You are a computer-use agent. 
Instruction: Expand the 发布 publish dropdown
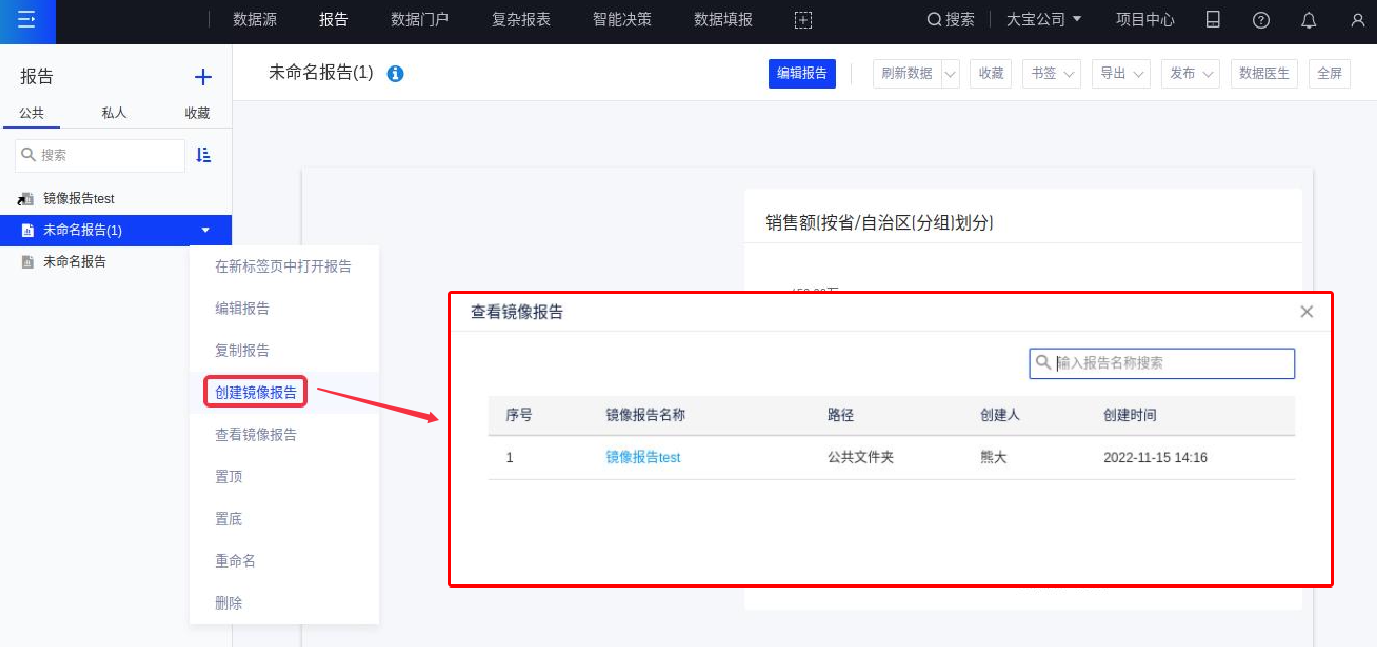point(1195,73)
